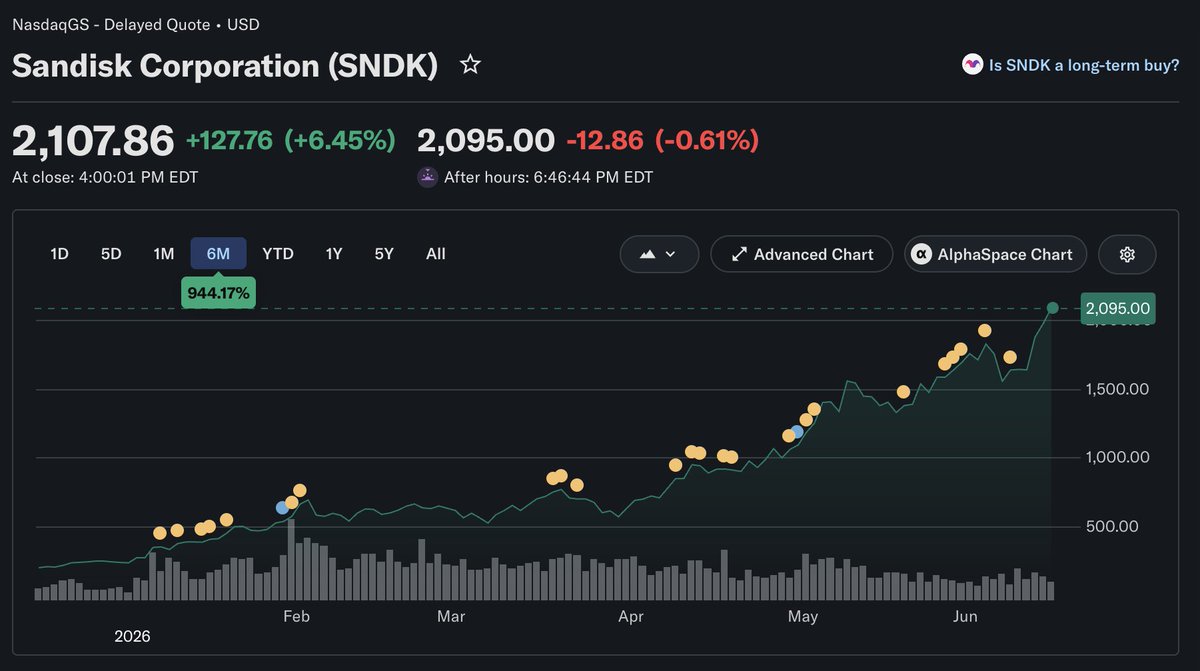This screenshot has width=1200, height=671.
Task: Select the 5D time range
Action: (x=111, y=254)
